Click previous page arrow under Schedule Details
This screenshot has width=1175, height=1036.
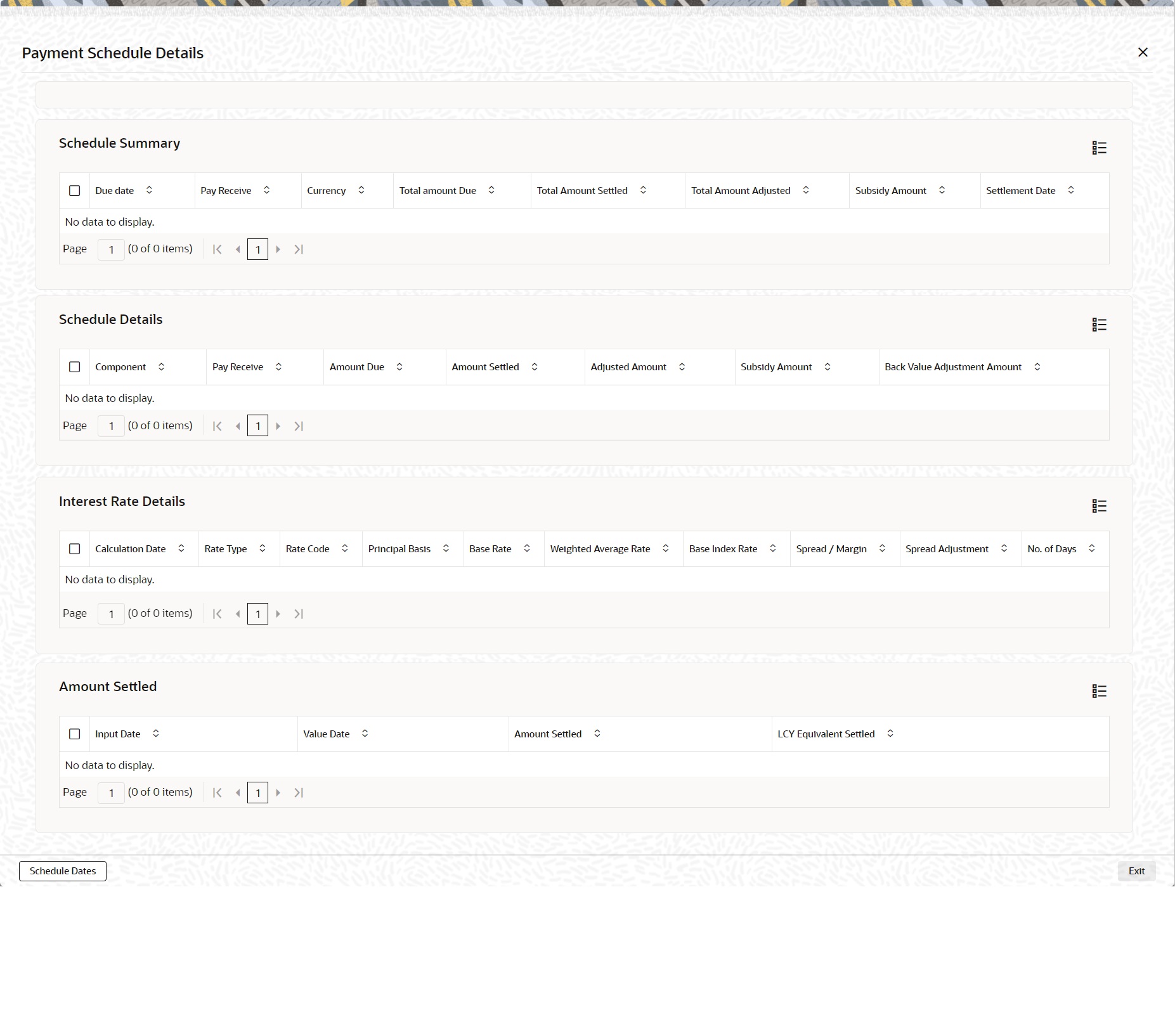(x=237, y=425)
